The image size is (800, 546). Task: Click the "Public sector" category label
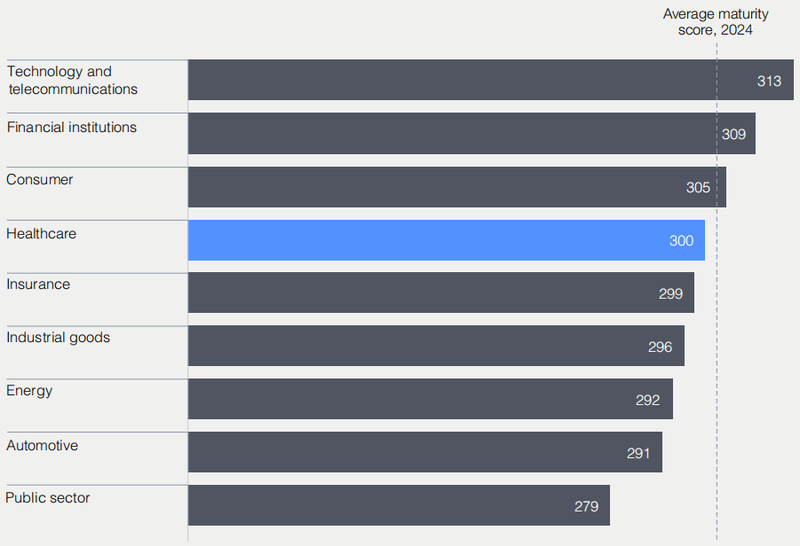48,497
